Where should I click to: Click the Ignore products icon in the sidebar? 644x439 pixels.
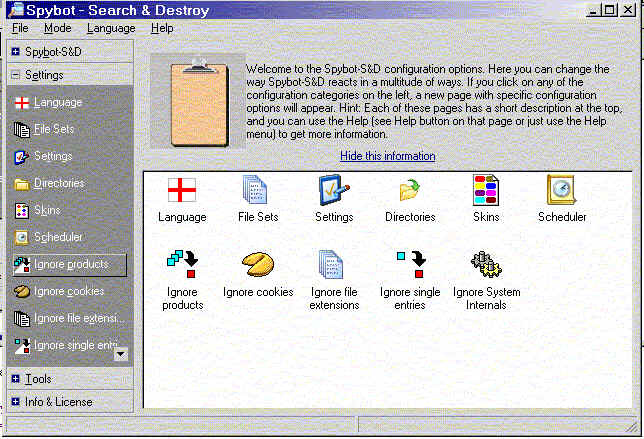(x=22, y=265)
